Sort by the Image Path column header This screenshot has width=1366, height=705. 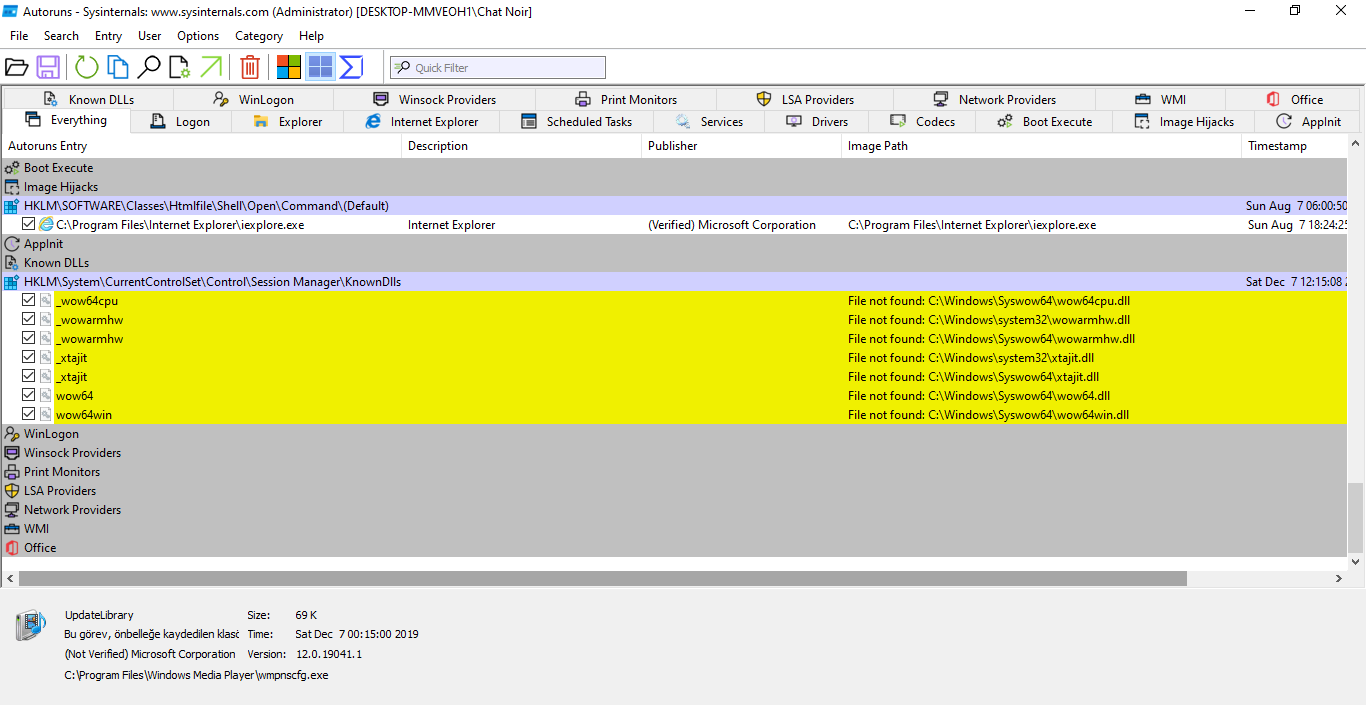tap(1042, 146)
